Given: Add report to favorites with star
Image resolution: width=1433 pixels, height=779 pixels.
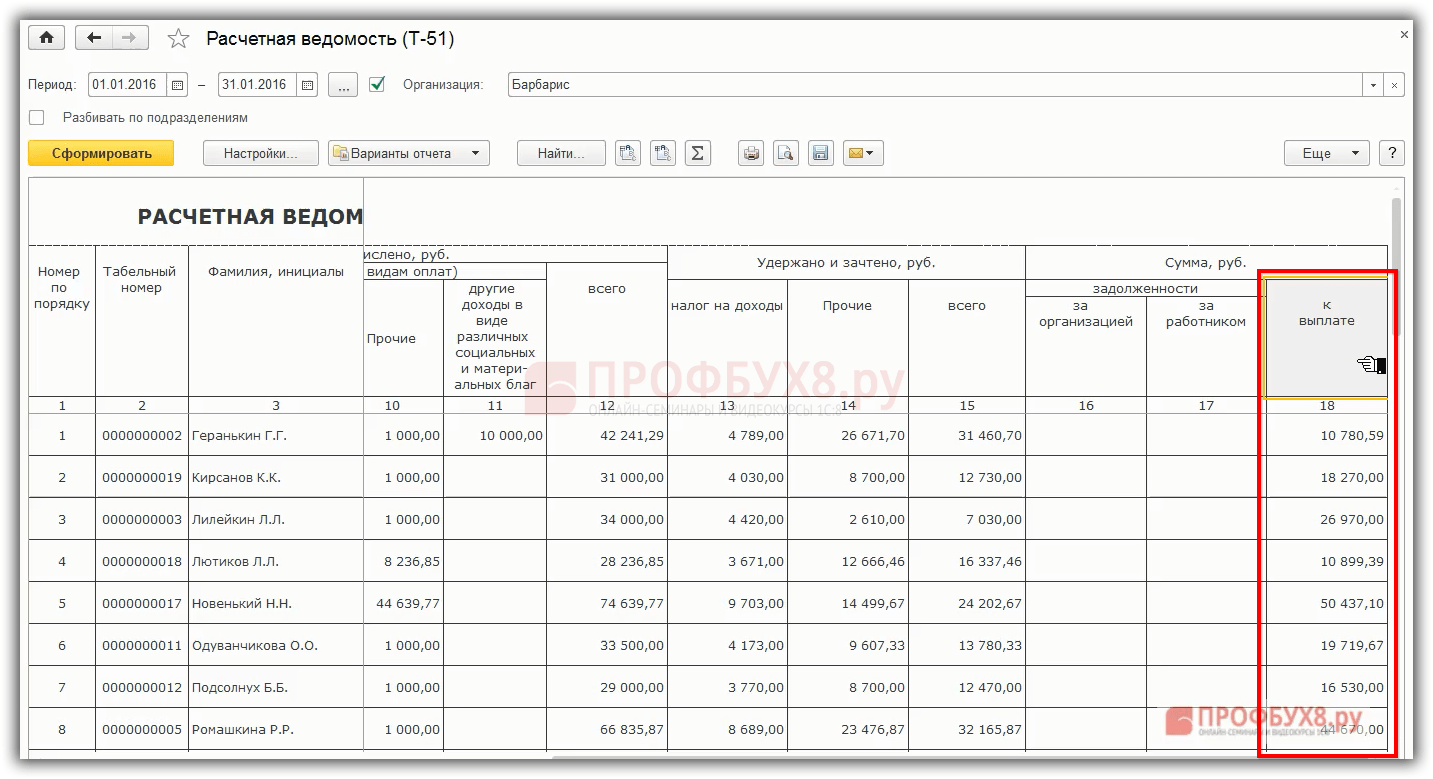Looking at the screenshot, I should click(x=178, y=39).
